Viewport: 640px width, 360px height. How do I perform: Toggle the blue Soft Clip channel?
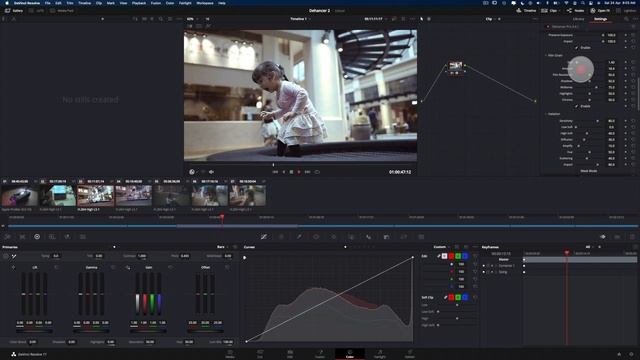click(x=465, y=298)
